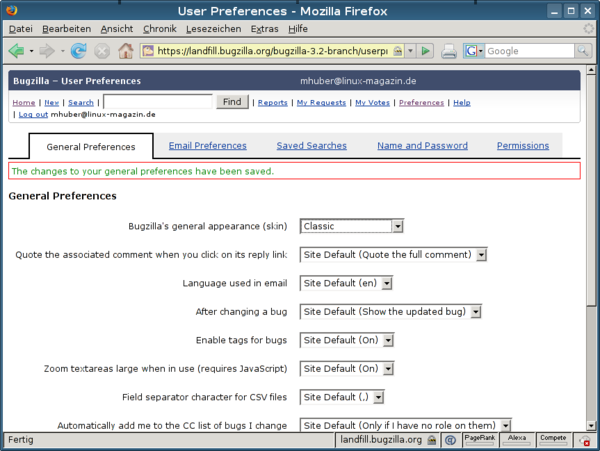This screenshot has width=600, height=451.
Task: Click the scrollbar down arrow
Action: pos(591,425)
